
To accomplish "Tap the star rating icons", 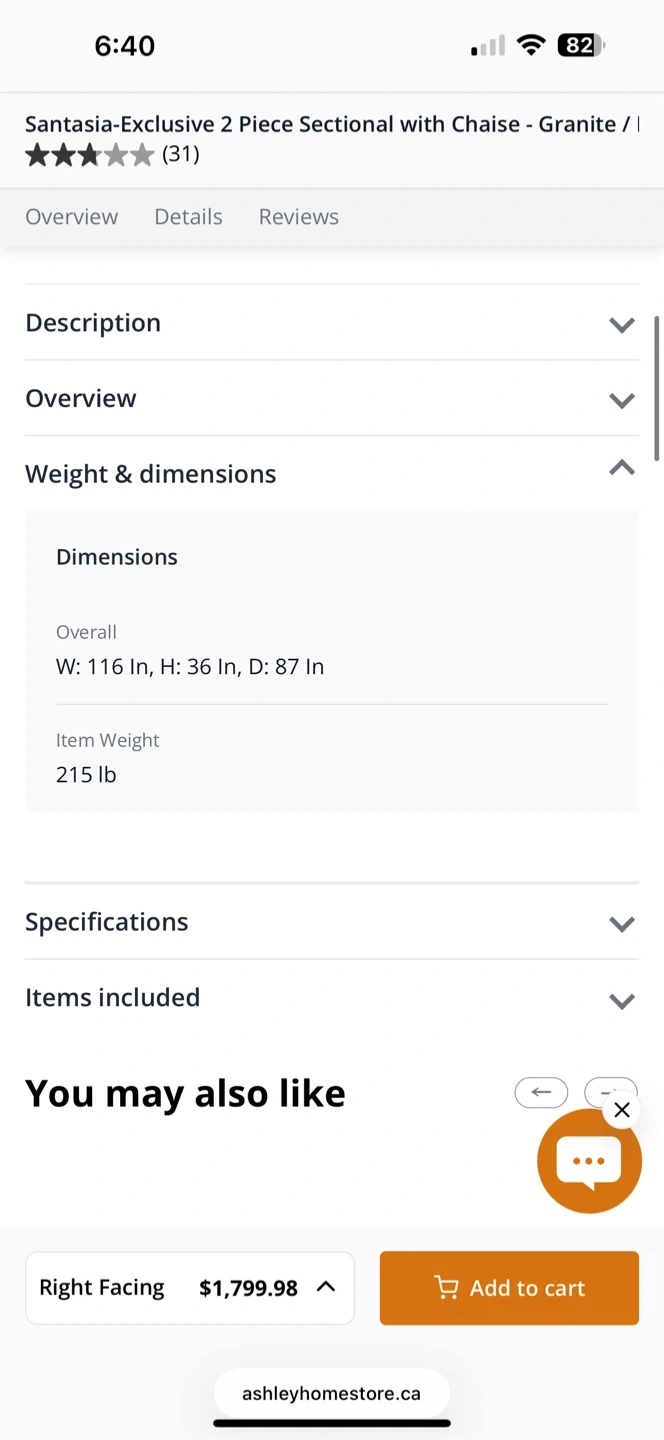I will click(x=89, y=154).
